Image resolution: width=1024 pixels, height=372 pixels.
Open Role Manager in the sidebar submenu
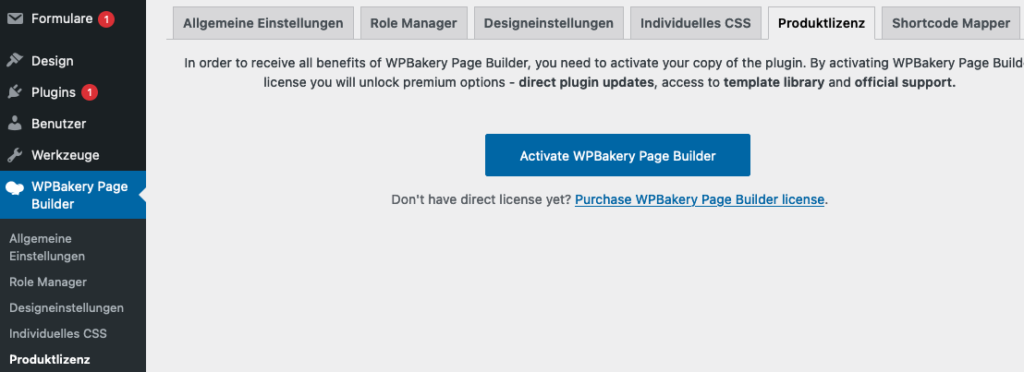48,282
